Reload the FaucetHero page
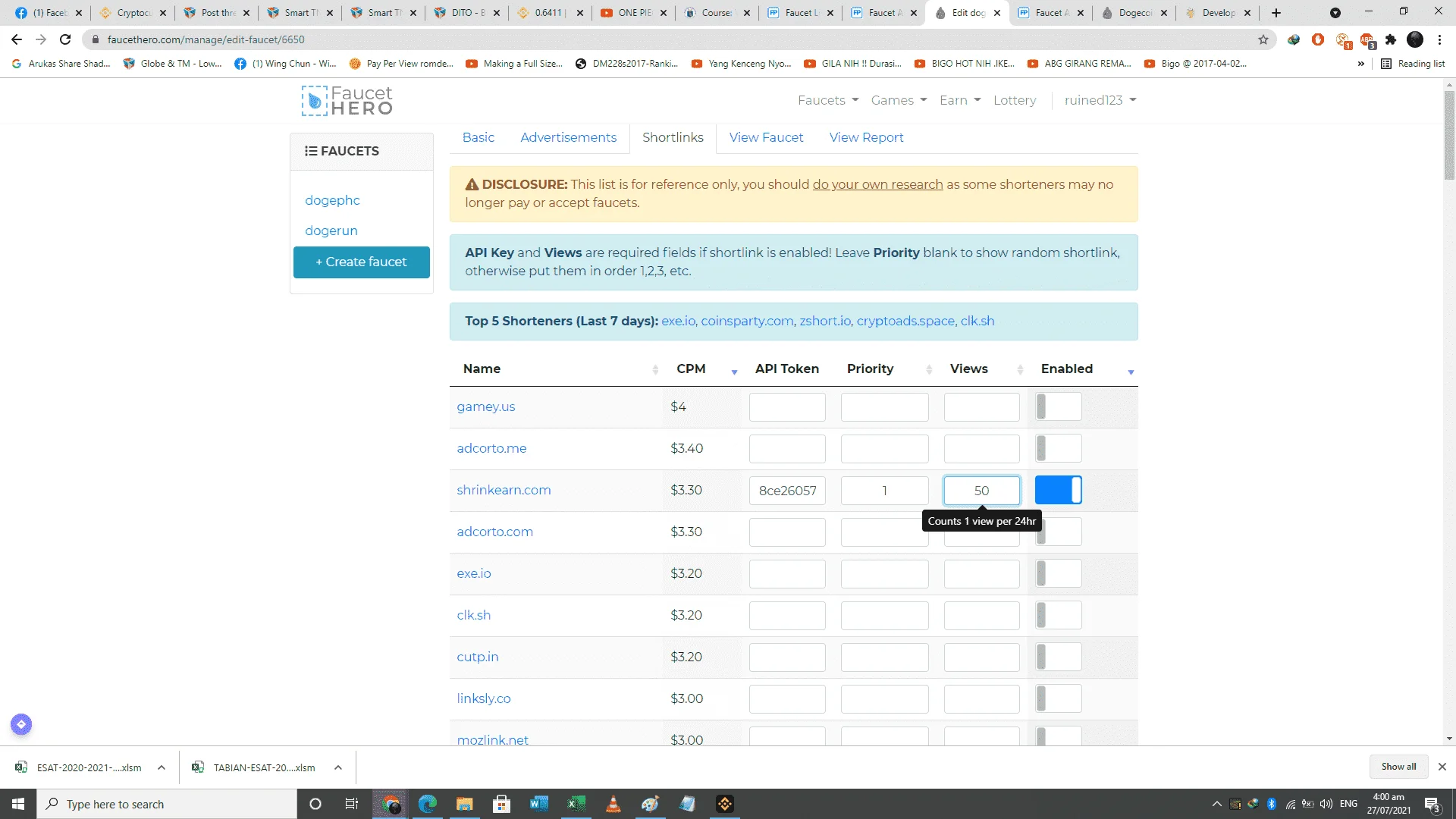 point(65,39)
